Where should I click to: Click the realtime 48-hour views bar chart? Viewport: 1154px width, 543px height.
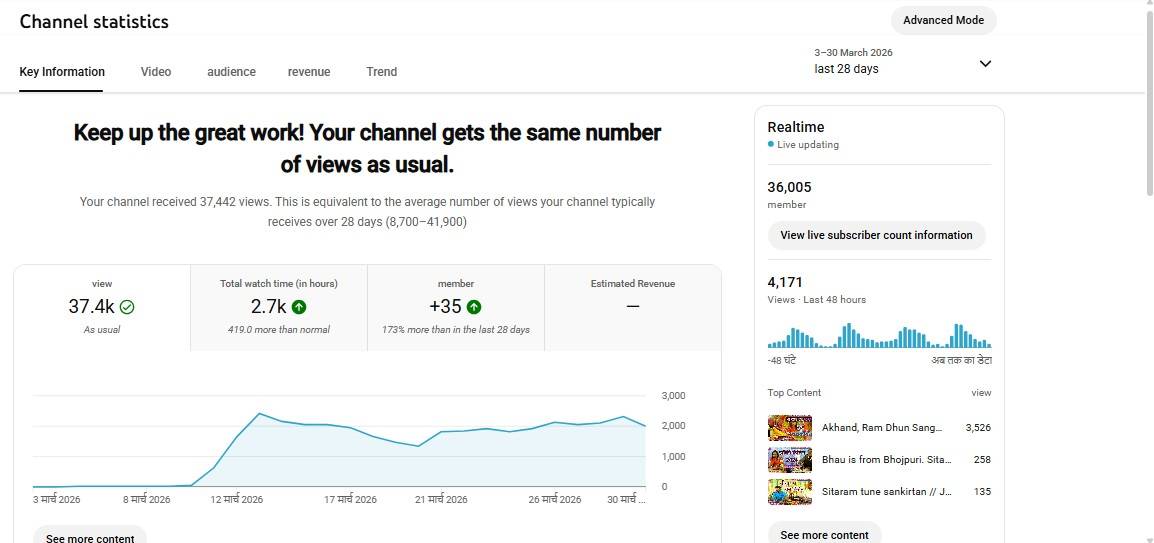click(x=879, y=336)
